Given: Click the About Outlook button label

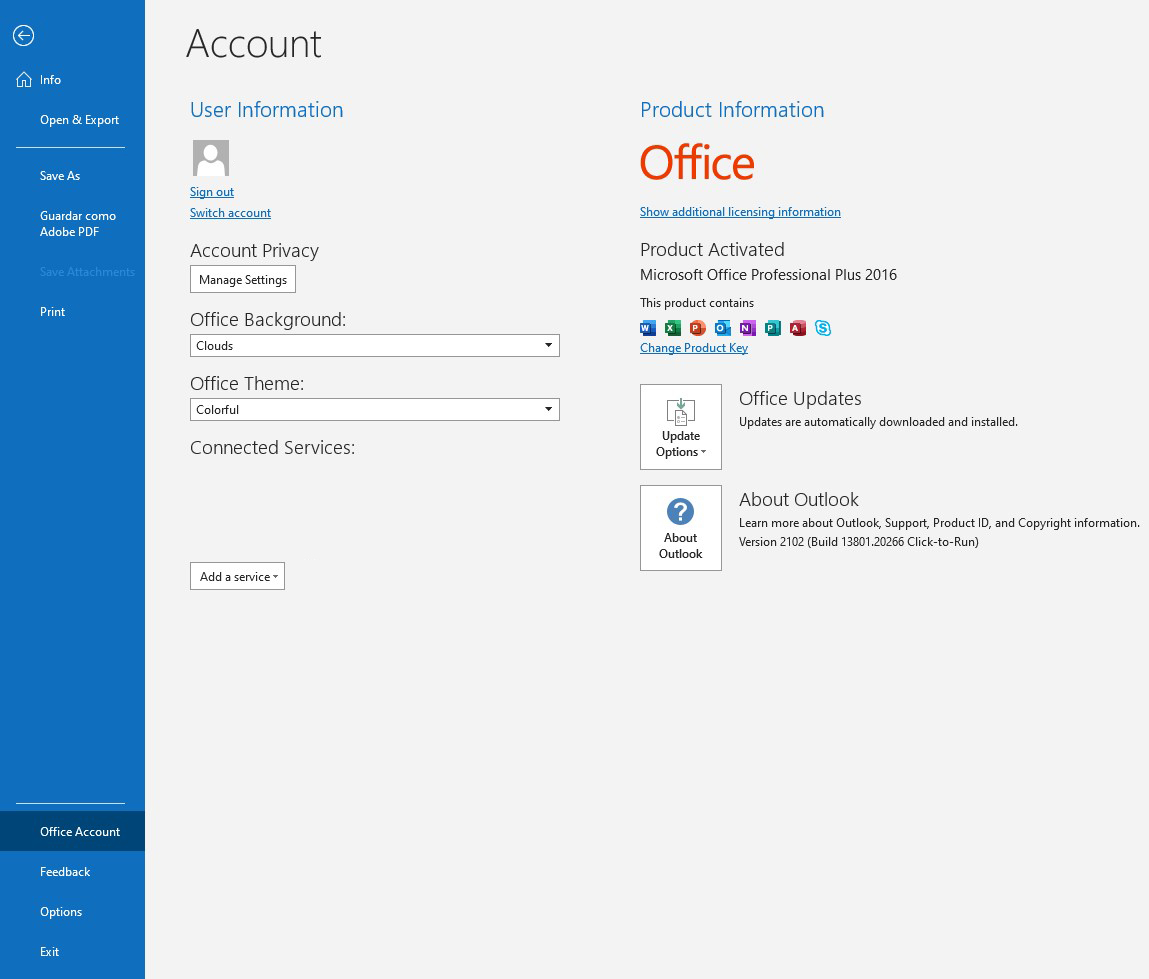Looking at the screenshot, I should point(681,546).
